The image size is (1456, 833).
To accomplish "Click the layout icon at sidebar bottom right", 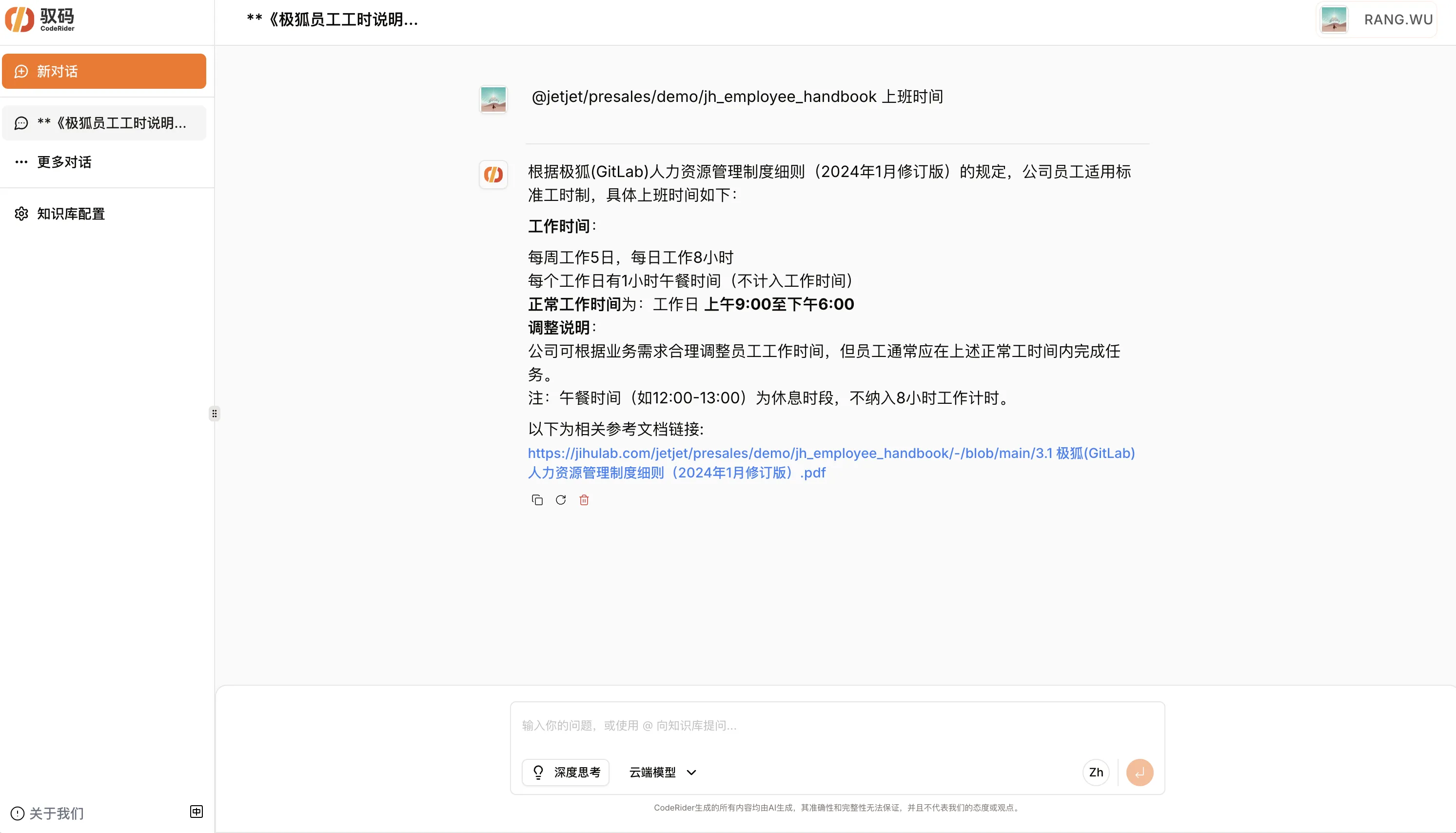I will [x=196, y=811].
